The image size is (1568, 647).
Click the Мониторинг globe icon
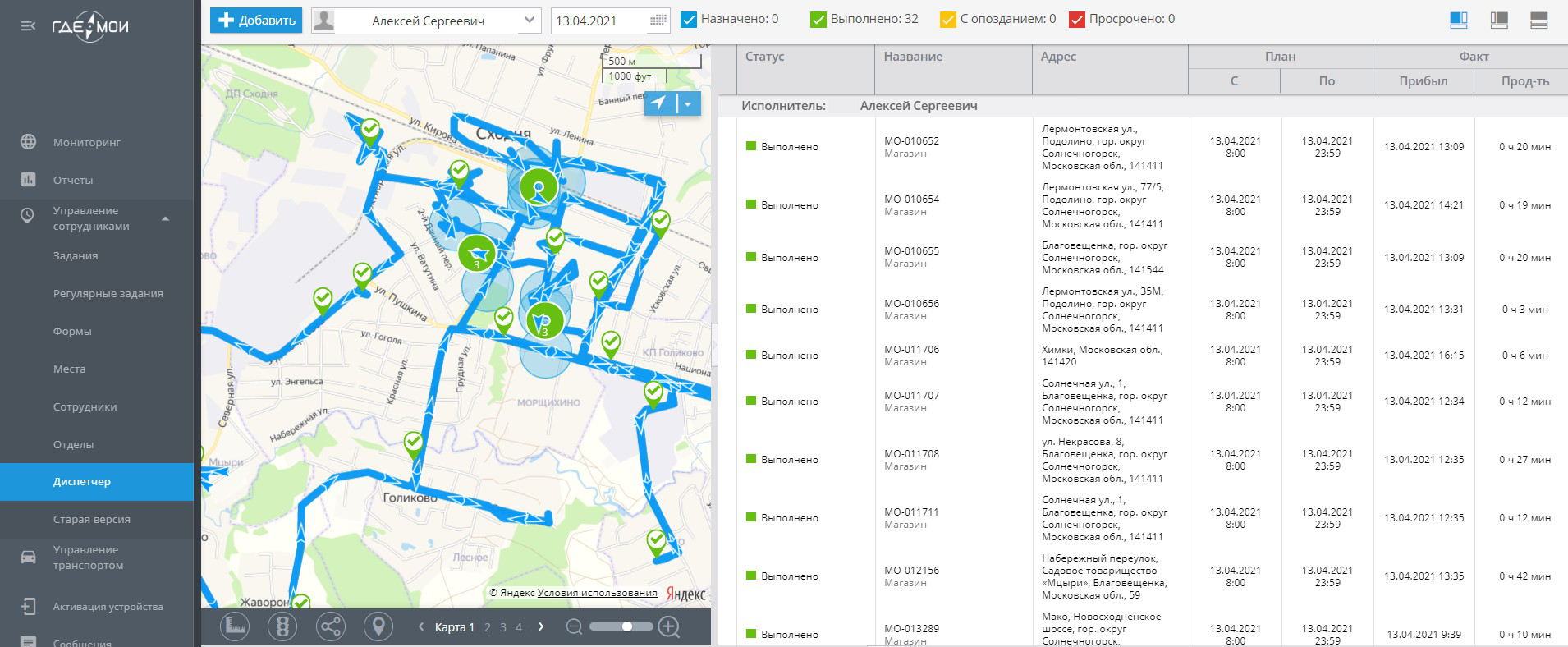(28, 141)
